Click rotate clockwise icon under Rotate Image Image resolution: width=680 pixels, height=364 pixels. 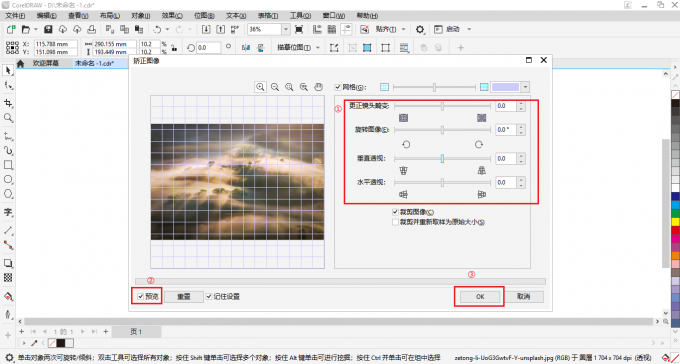tap(479, 144)
